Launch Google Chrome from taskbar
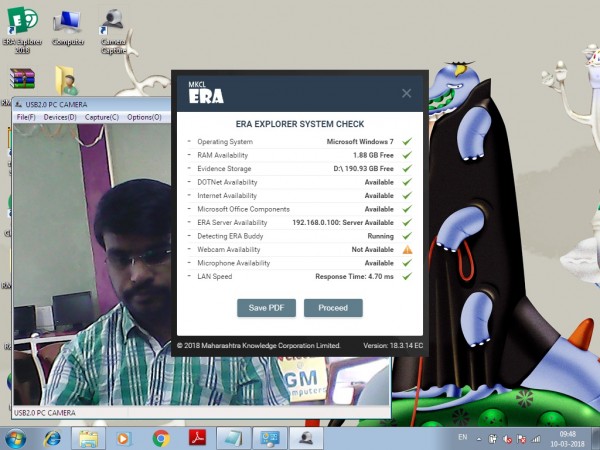 (161, 439)
